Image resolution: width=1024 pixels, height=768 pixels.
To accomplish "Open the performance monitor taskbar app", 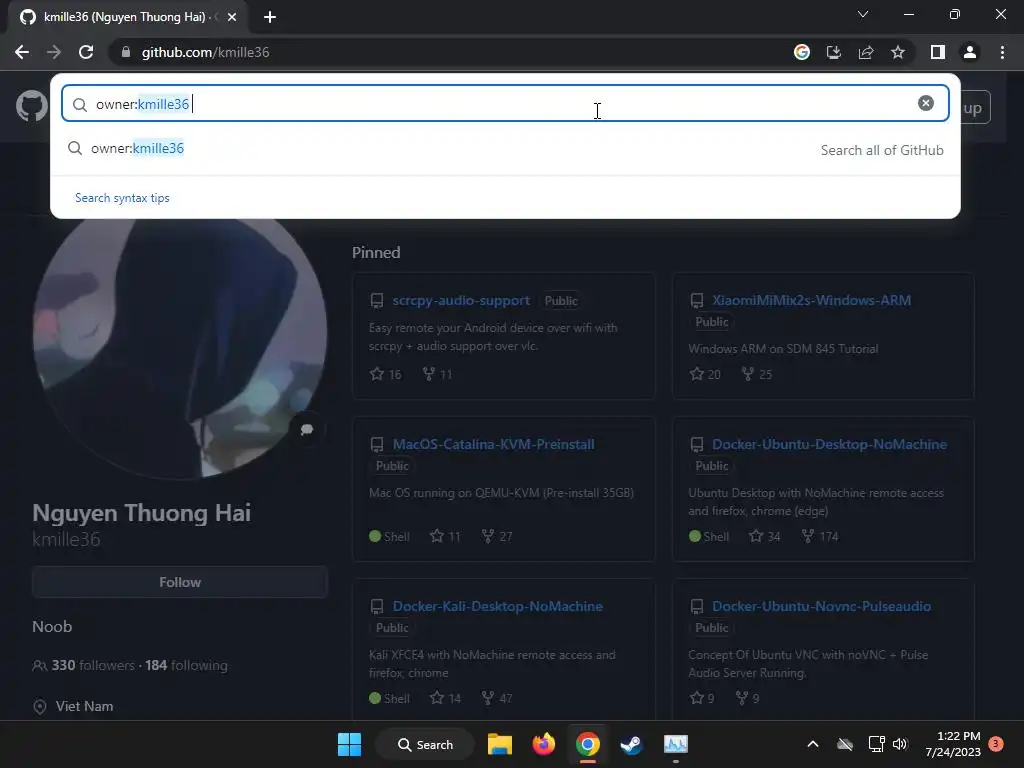I will [675, 744].
